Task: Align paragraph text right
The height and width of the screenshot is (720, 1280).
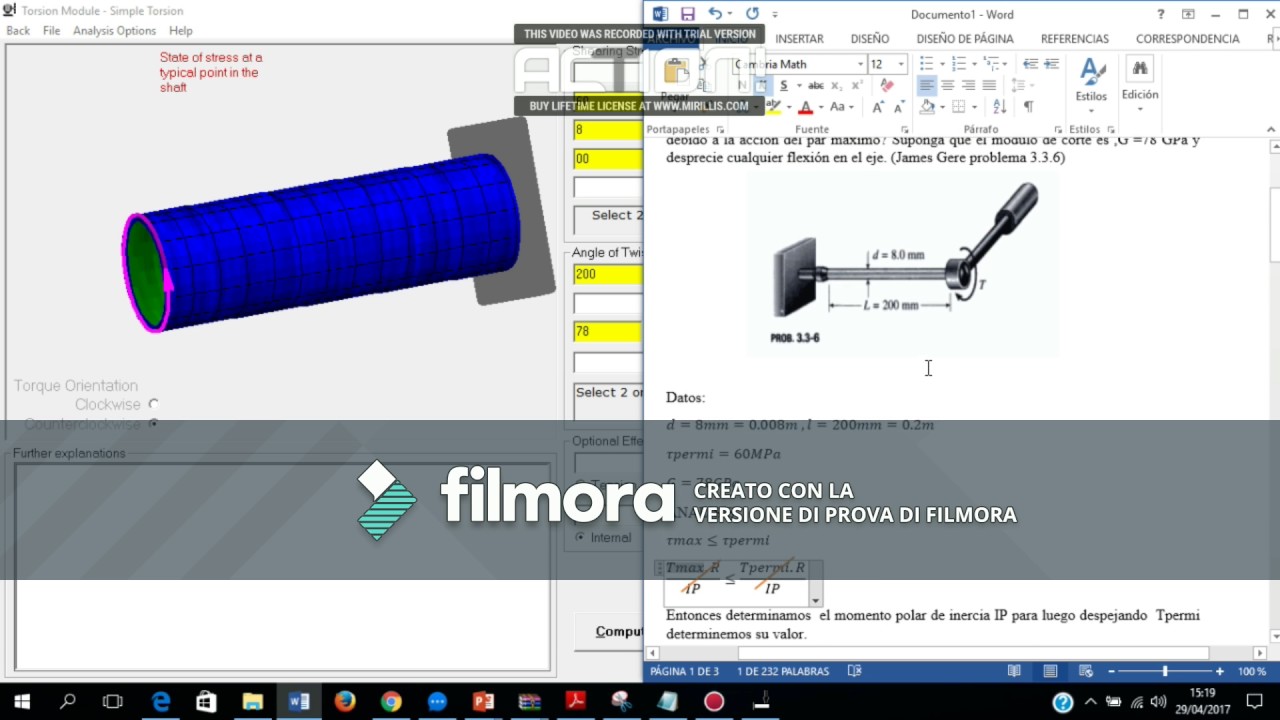Action: (x=968, y=86)
